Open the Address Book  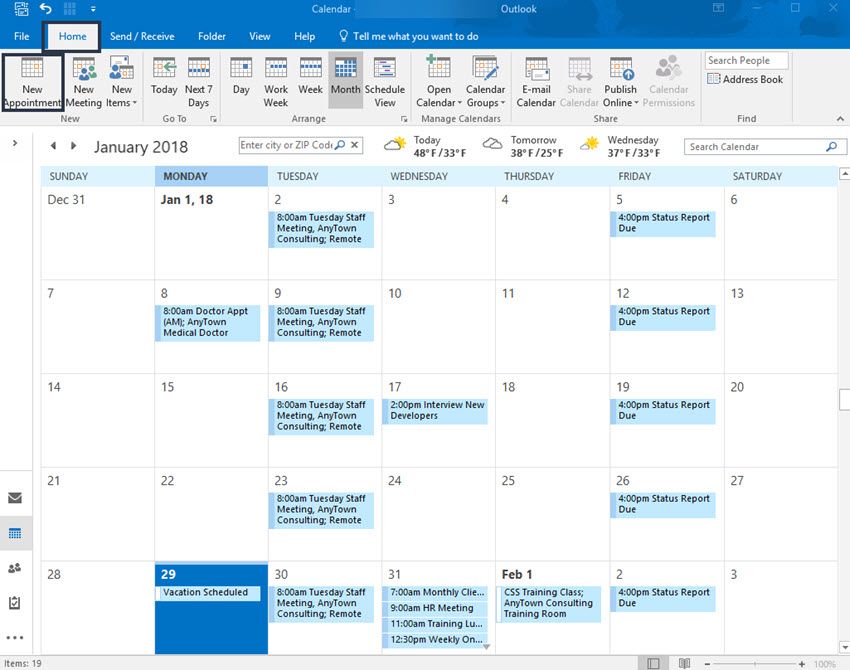point(745,79)
